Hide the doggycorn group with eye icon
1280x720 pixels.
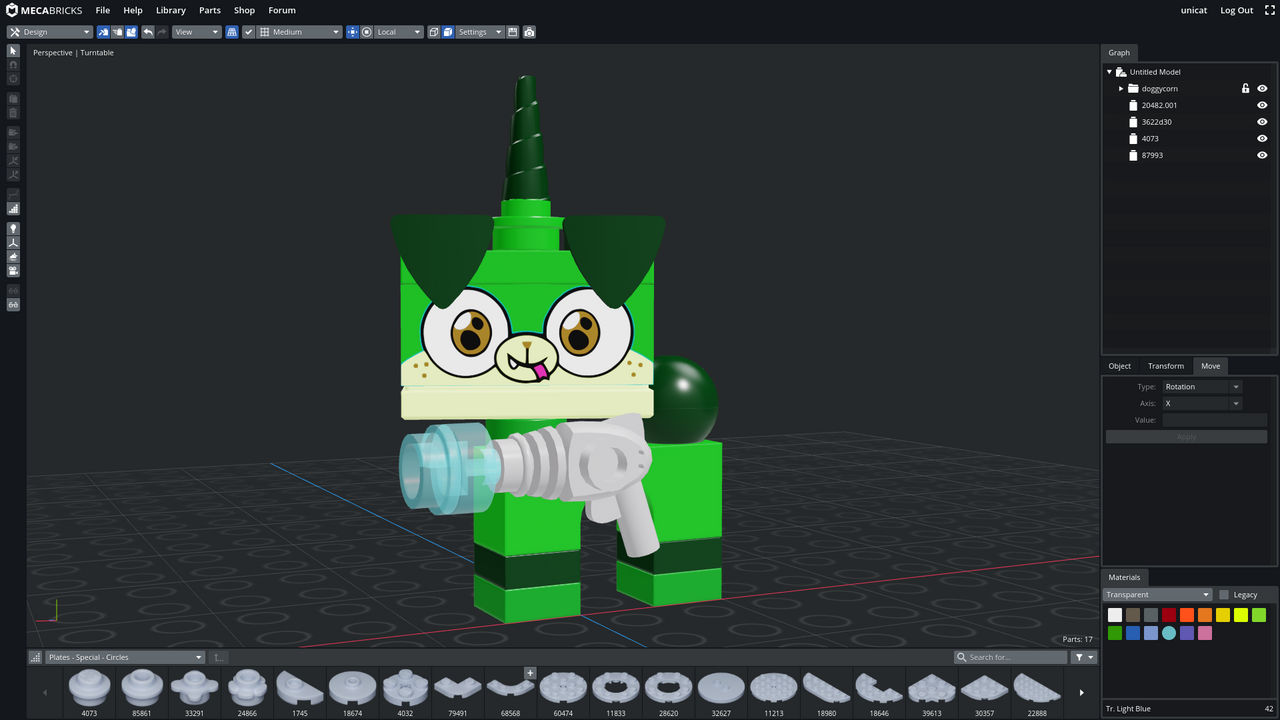click(1262, 89)
